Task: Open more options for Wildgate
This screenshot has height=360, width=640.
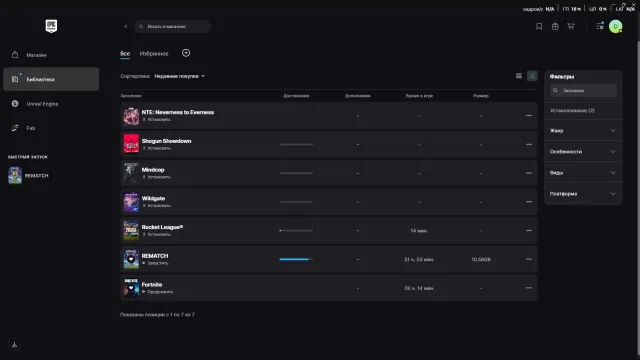Action: pyautogui.click(x=529, y=202)
